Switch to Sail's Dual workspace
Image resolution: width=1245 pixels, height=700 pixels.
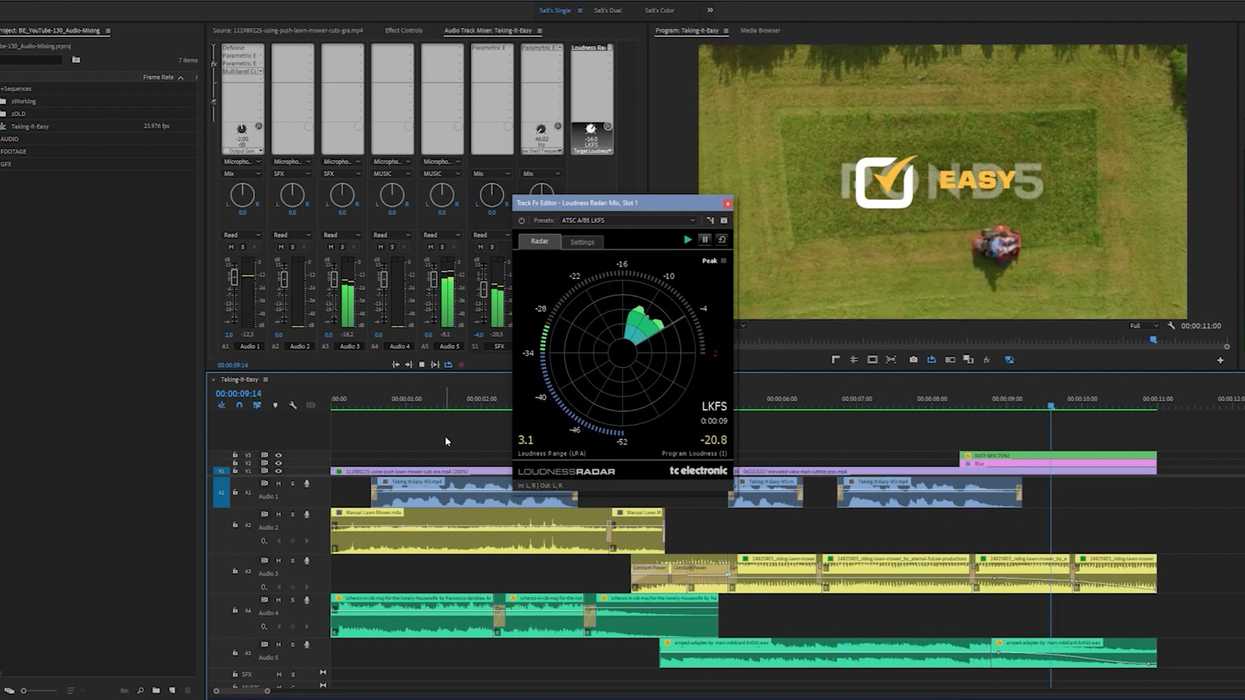pos(607,10)
